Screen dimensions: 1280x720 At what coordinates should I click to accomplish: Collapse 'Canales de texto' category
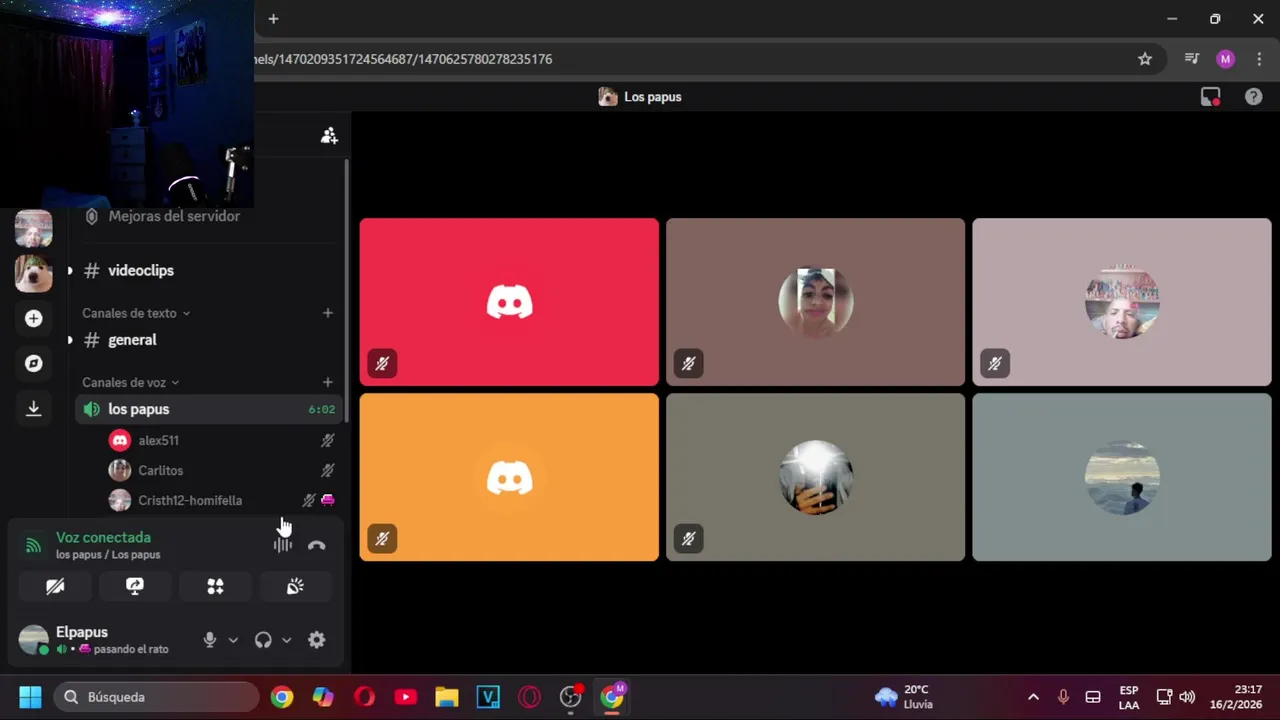(136, 313)
